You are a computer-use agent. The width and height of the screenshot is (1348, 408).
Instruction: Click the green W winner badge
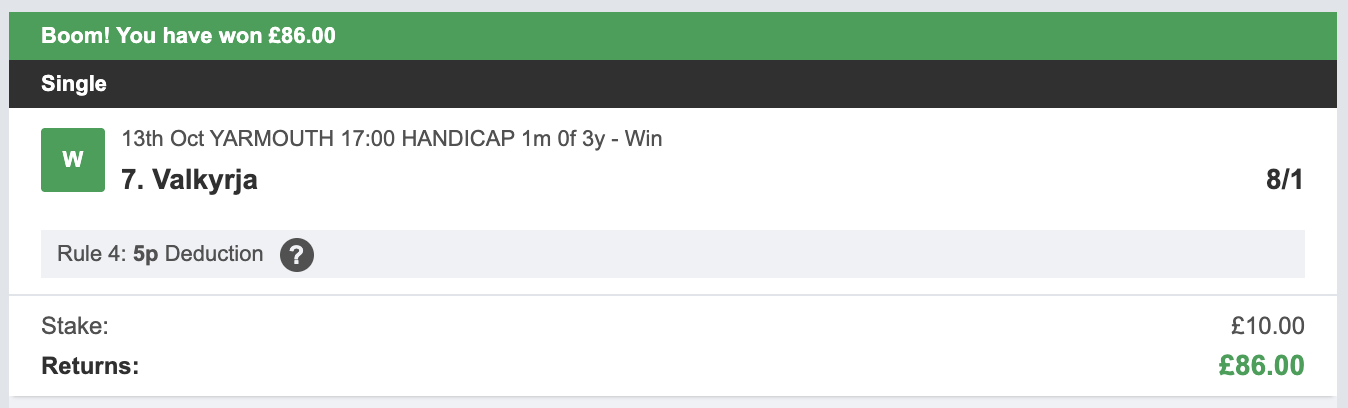coord(73,160)
